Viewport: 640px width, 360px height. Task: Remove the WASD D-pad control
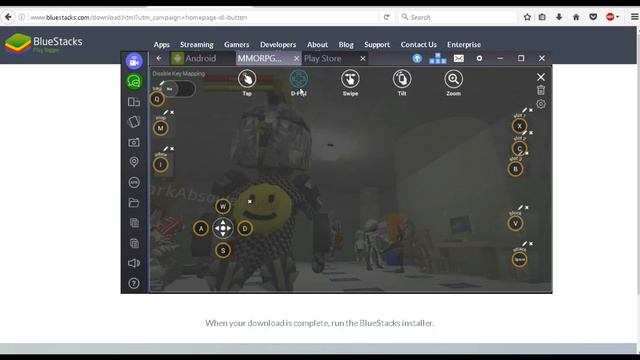click(250, 201)
